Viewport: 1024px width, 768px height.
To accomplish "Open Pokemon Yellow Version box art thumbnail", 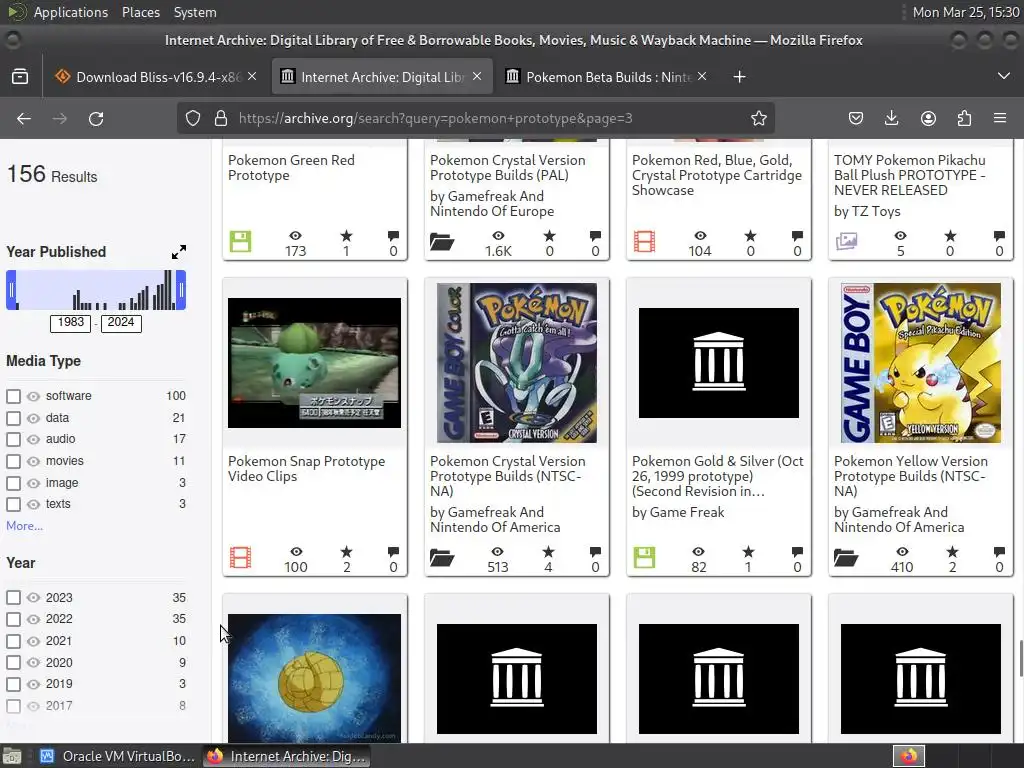I will click(921, 363).
